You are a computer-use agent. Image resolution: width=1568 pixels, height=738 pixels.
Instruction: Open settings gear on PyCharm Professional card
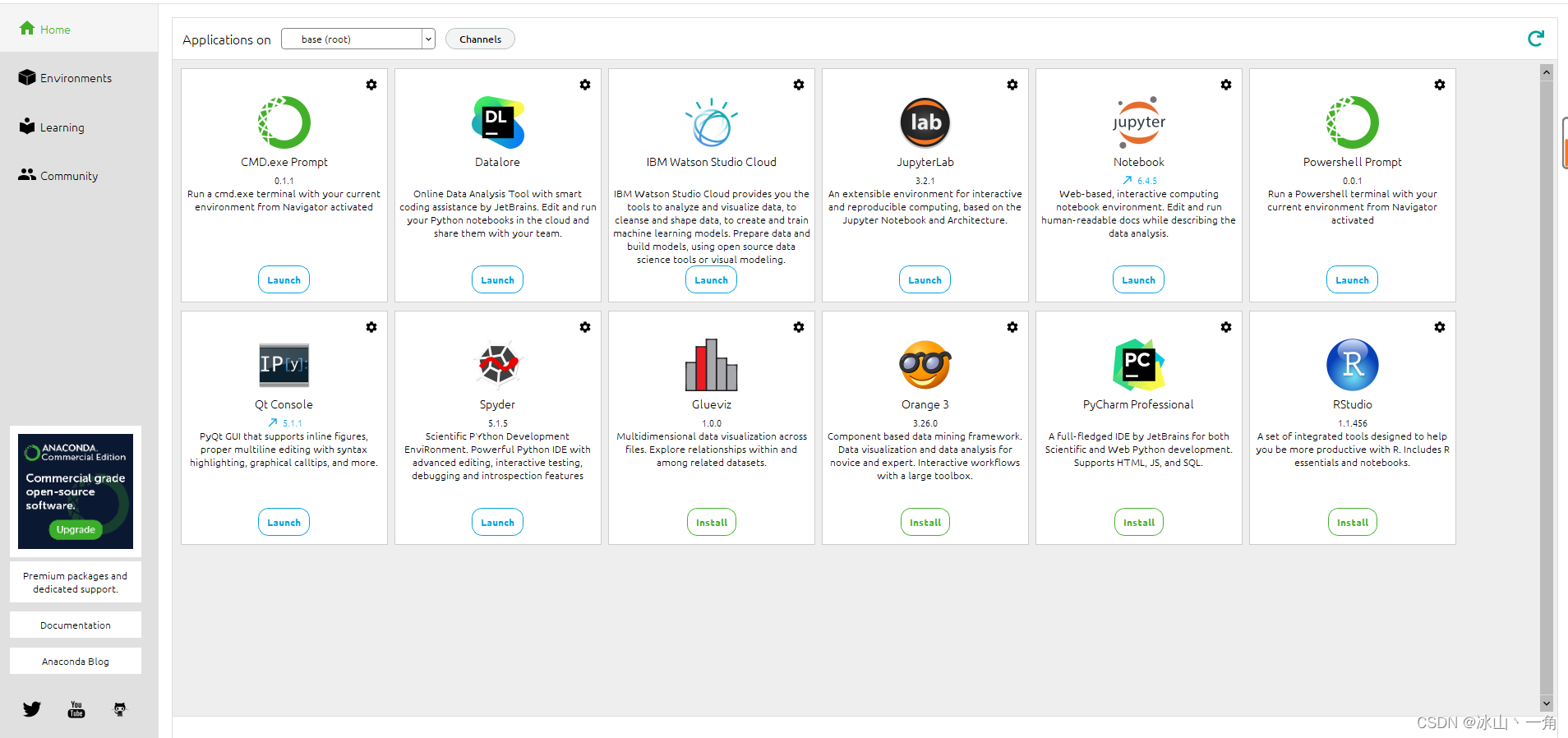point(1226,327)
